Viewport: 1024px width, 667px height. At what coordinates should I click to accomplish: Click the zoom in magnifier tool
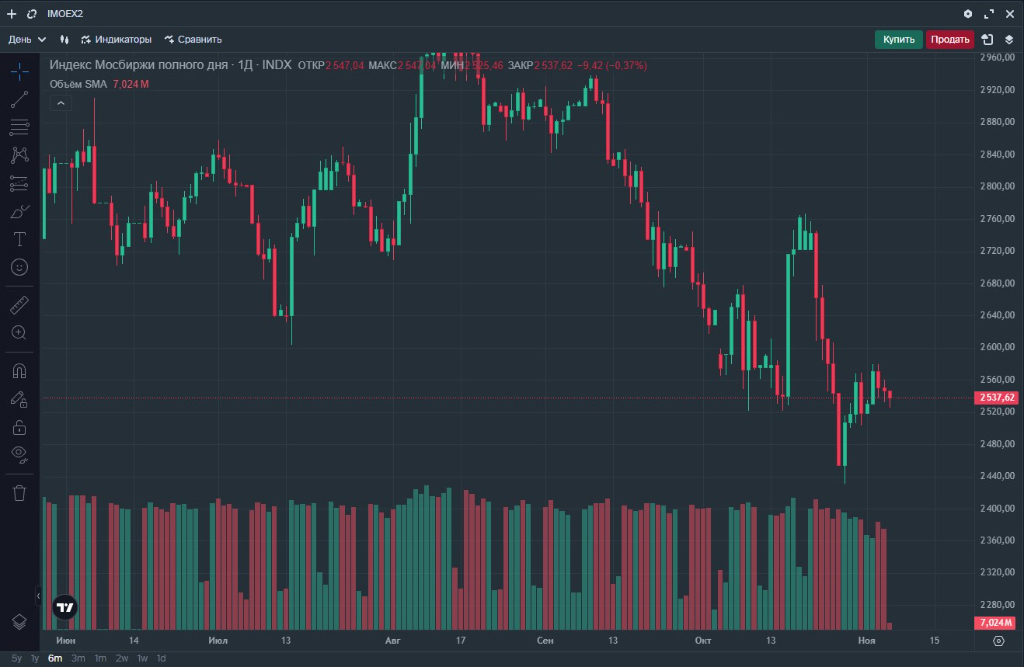pyautogui.click(x=19, y=332)
